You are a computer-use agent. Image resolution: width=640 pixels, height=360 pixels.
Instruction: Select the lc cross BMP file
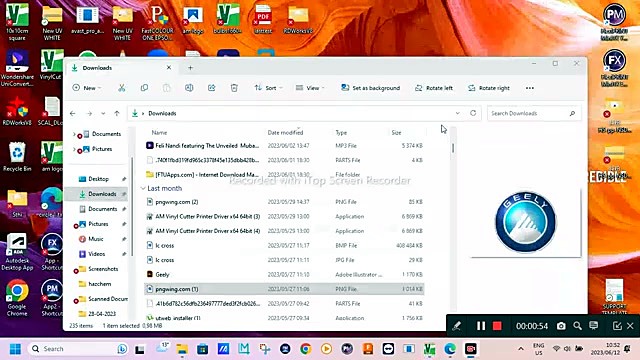[284, 245]
